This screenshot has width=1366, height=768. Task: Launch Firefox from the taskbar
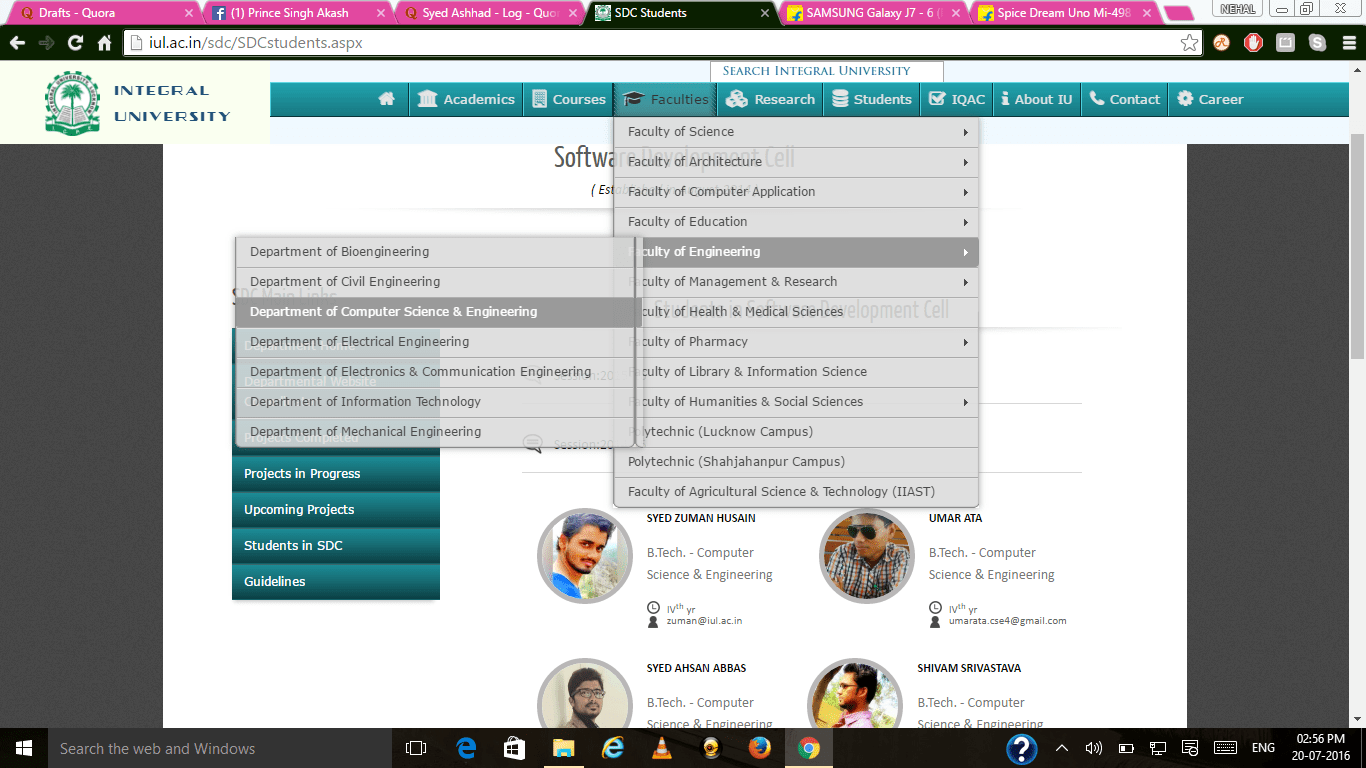(x=760, y=748)
